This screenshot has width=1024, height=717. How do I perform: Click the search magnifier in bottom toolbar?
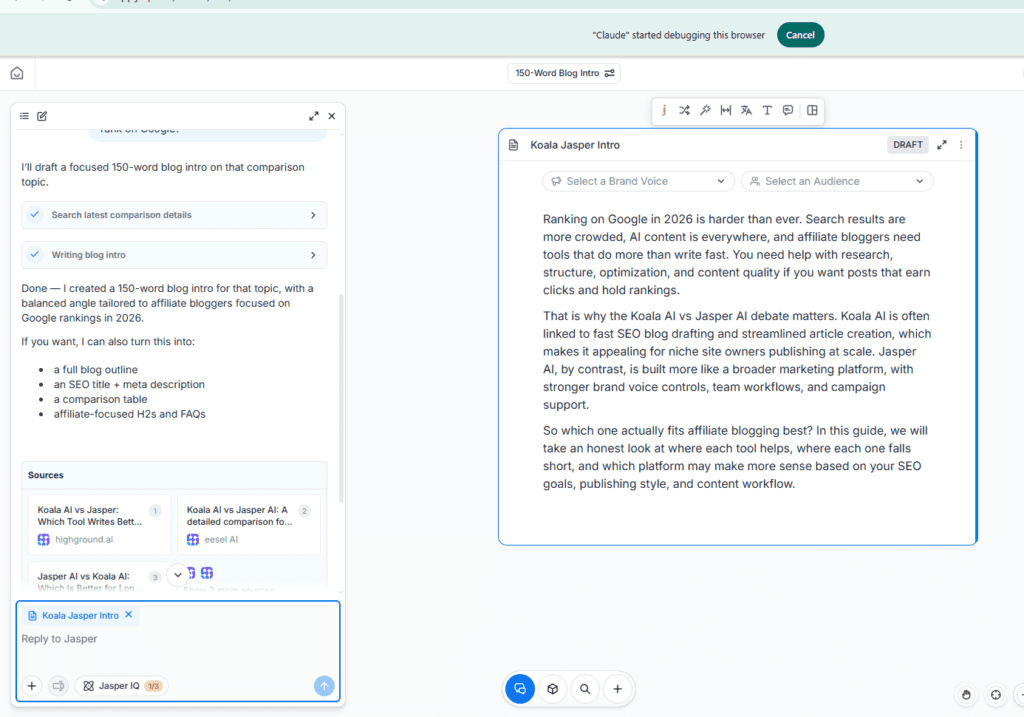(x=585, y=689)
